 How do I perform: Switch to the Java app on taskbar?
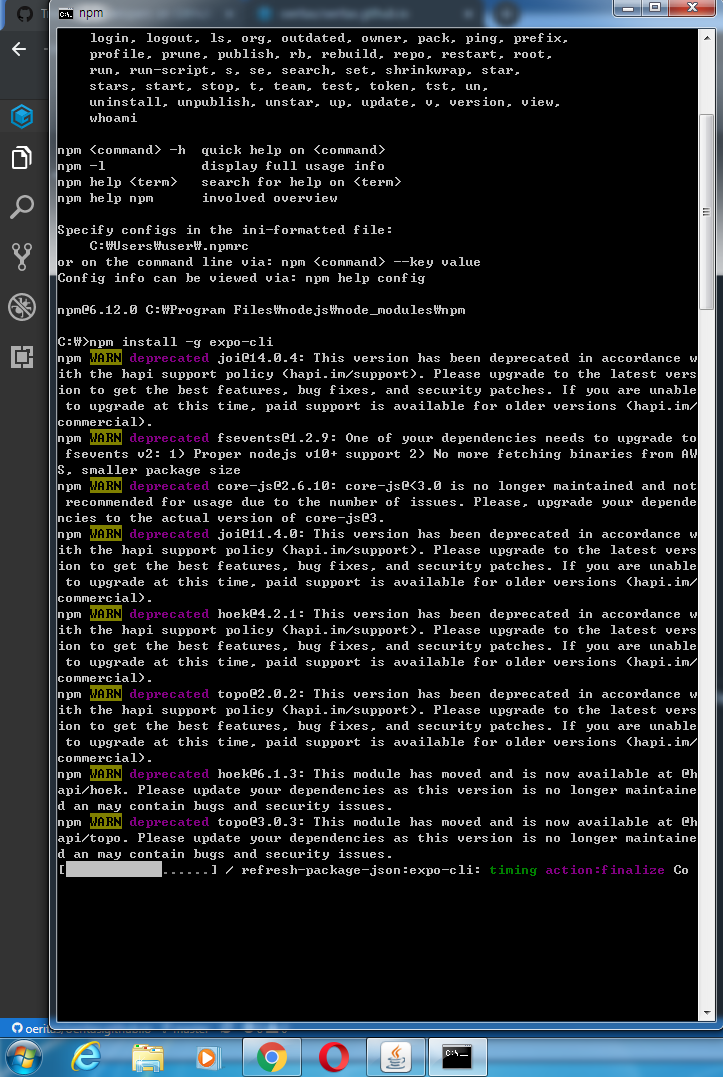click(x=395, y=1057)
